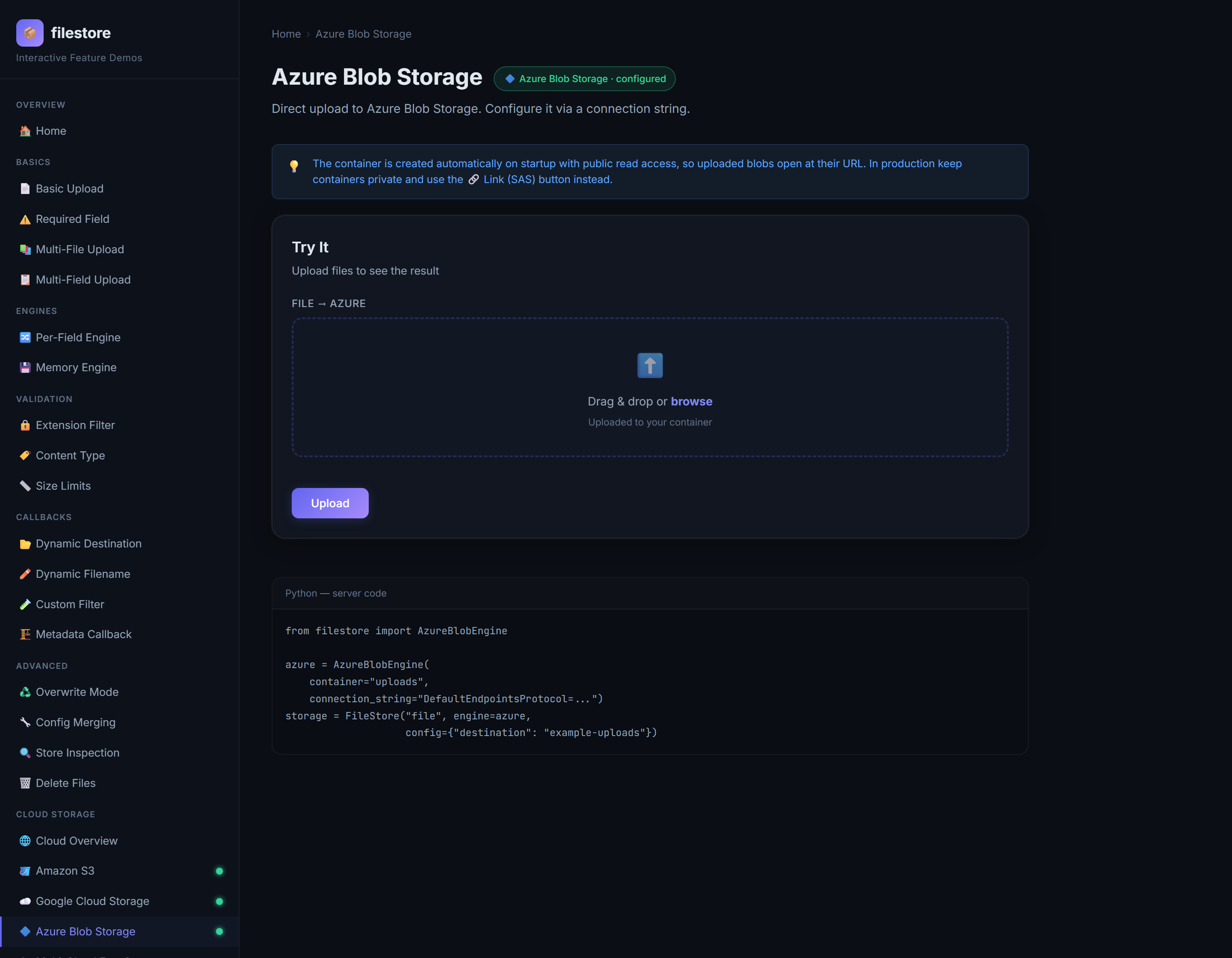Click the 'from filestore import AzureBlobEngine' line
Screen dimensions: 1232x958
tap(396, 631)
